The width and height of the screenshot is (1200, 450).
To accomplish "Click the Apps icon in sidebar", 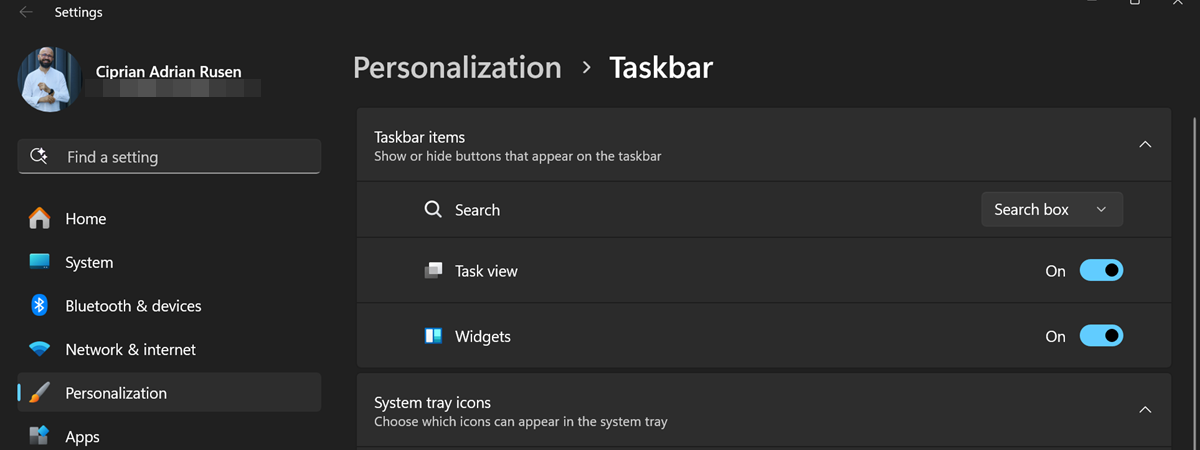I will [39, 436].
